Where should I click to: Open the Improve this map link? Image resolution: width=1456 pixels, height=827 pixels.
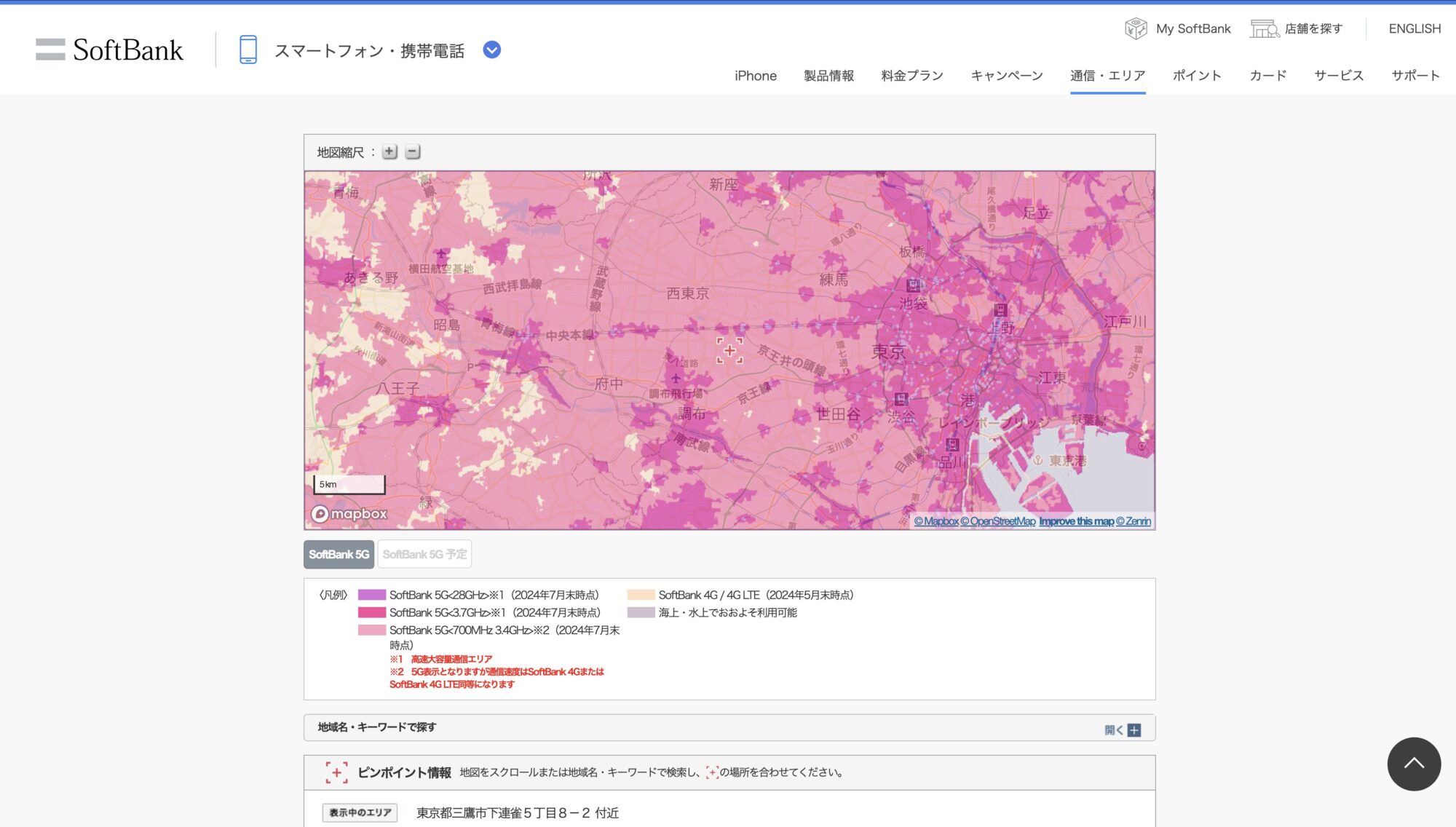click(x=1076, y=521)
